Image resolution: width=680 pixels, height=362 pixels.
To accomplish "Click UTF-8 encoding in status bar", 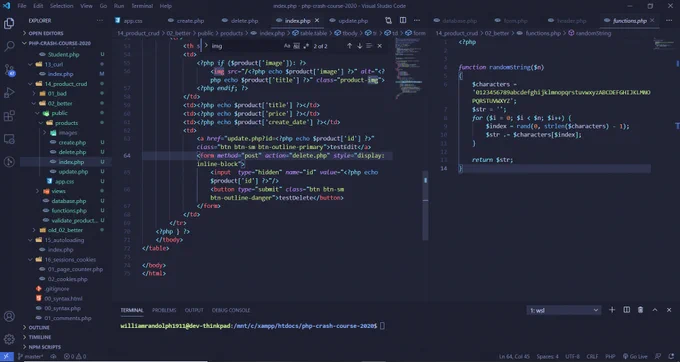I will point(572,356).
